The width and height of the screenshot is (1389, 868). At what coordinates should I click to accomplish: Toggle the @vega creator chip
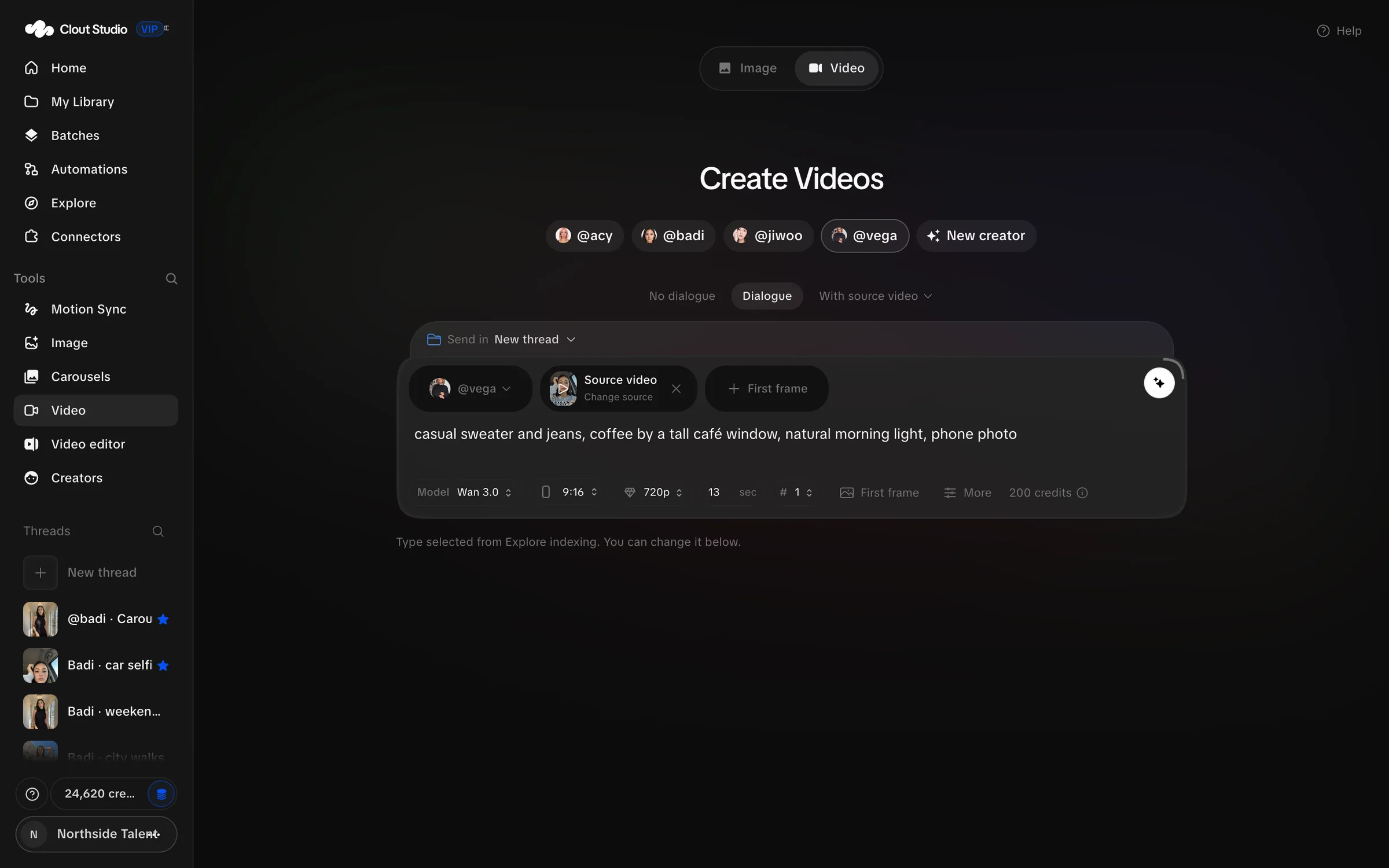click(865, 236)
